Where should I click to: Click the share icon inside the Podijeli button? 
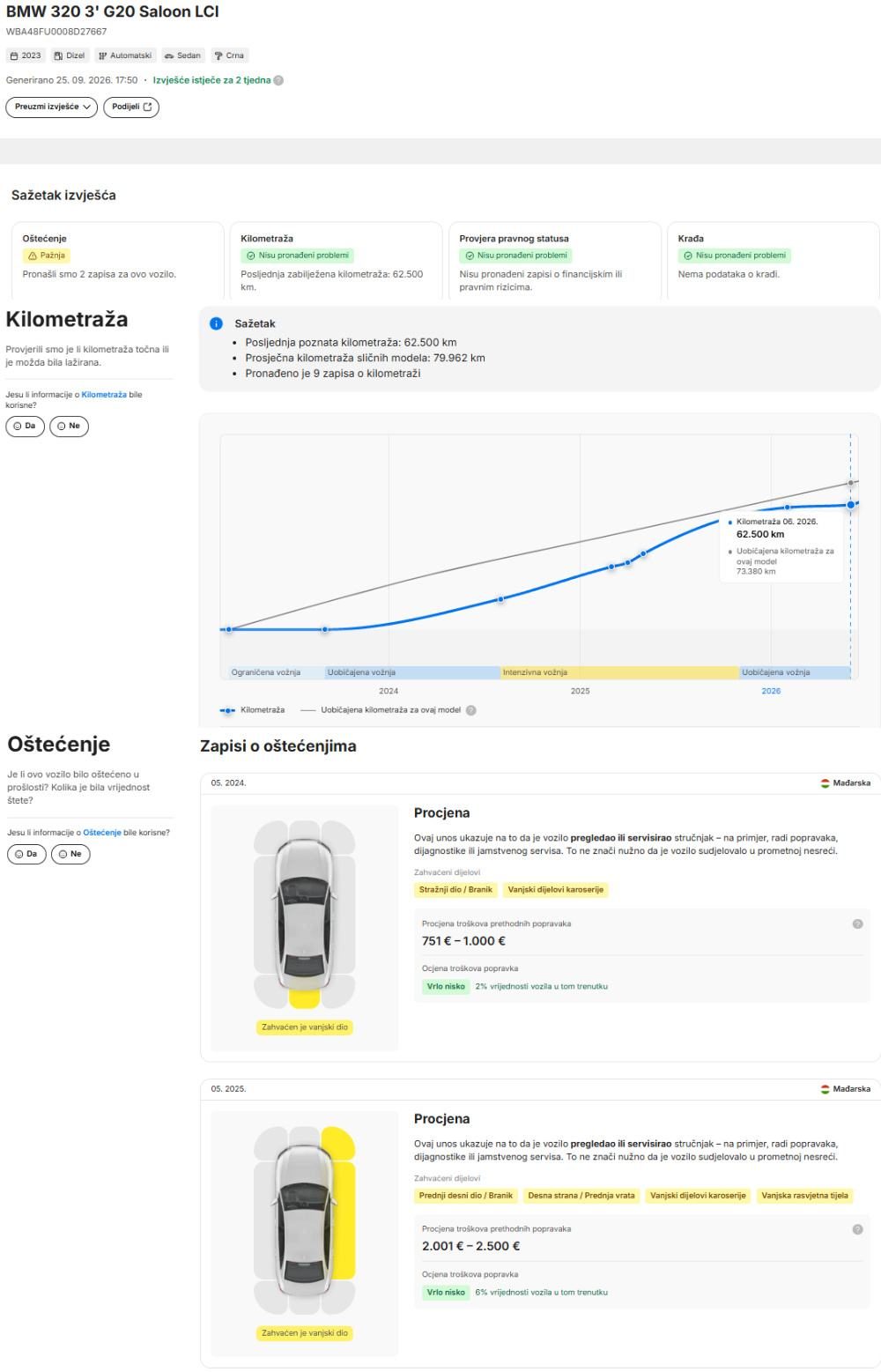tap(147, 107)
